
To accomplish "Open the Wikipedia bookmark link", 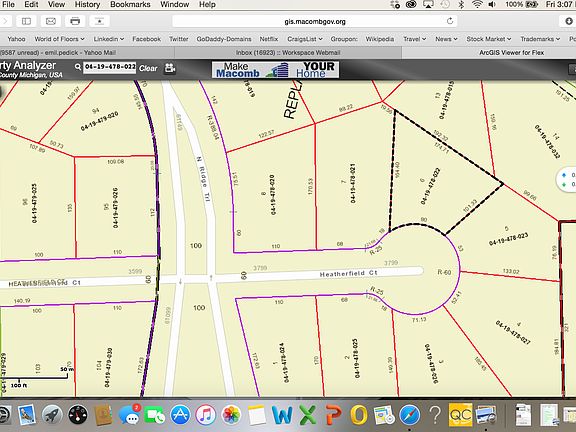I will (379, 39).
